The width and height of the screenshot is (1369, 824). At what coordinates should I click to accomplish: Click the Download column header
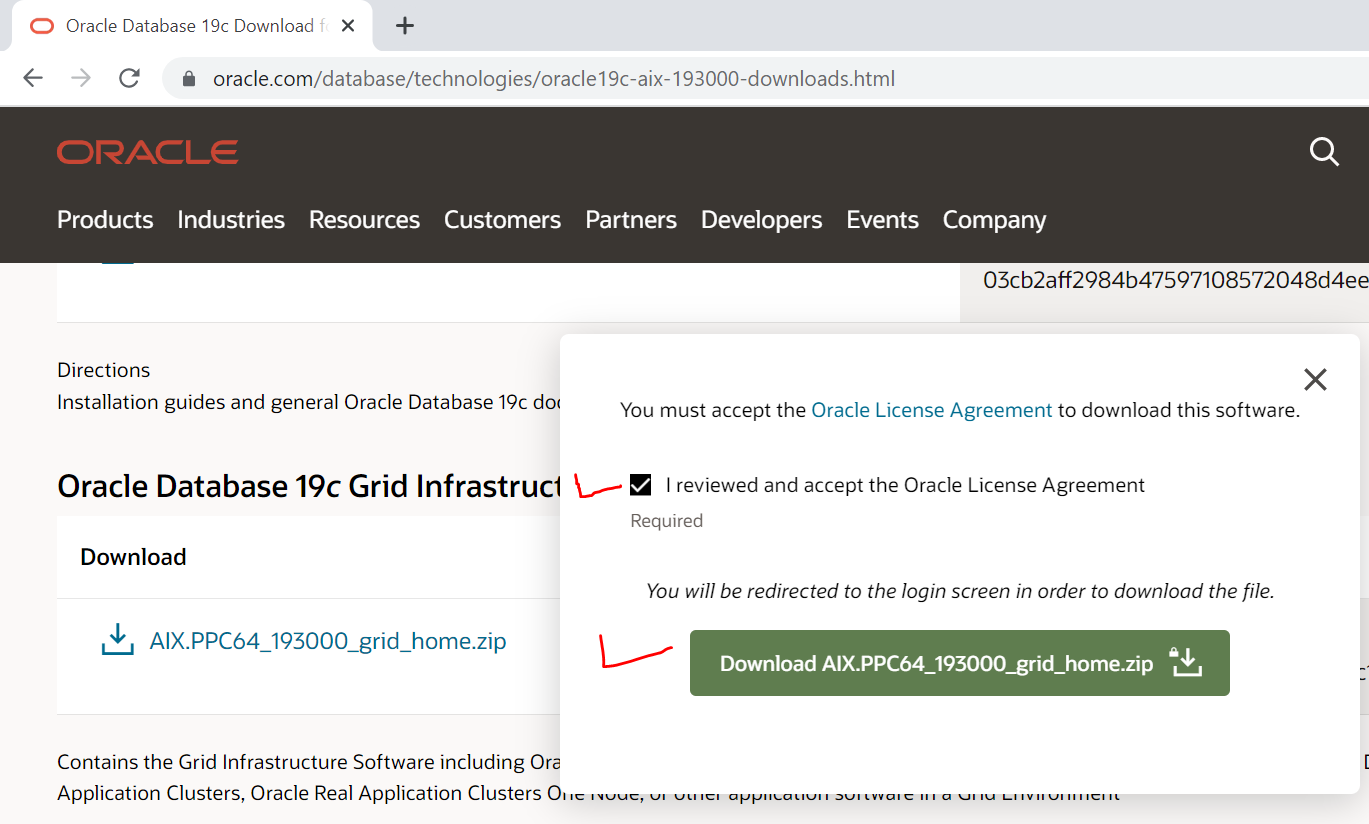(133, 557)
